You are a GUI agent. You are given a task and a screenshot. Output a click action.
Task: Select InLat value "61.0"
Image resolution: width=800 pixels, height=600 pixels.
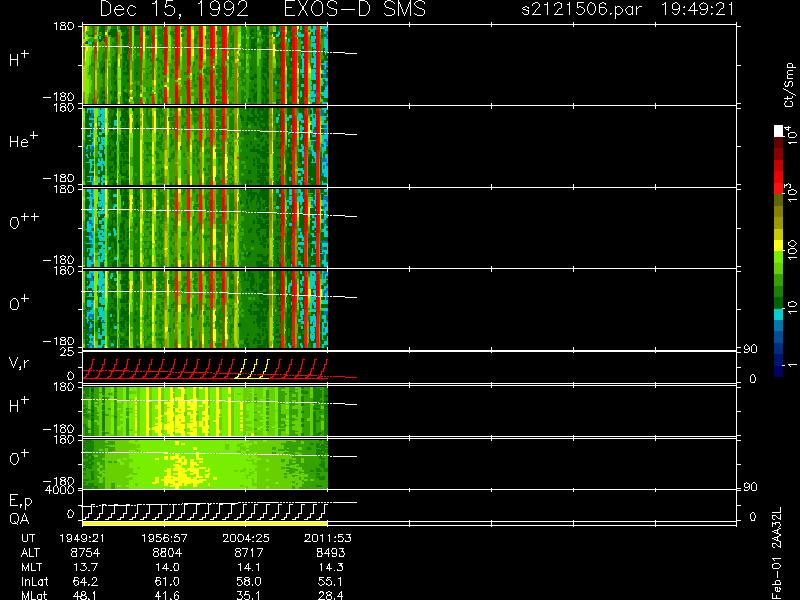(167, 581)
